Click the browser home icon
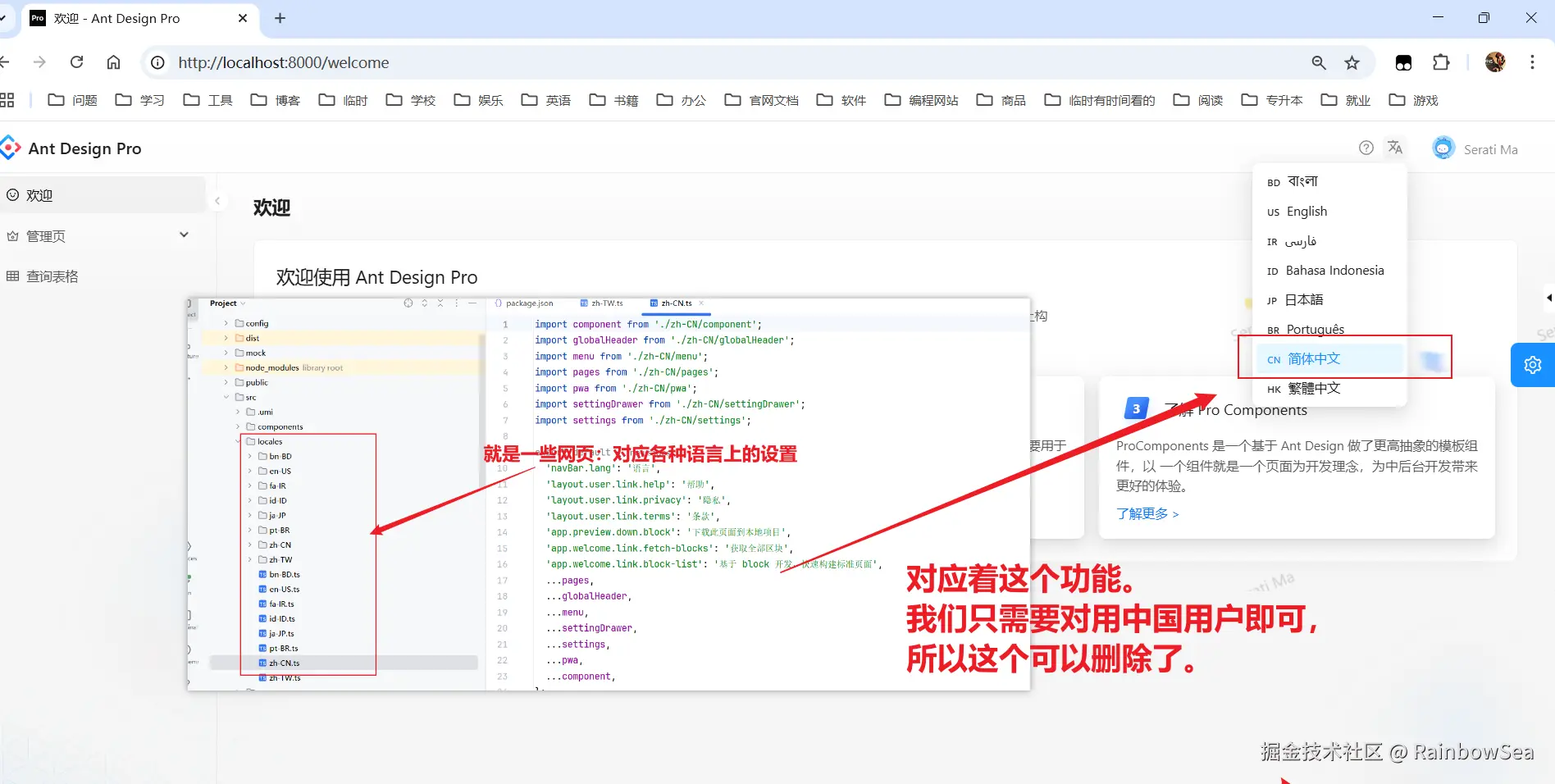Viewport: 1555px width, 784px height. click(x=114, y=62)
